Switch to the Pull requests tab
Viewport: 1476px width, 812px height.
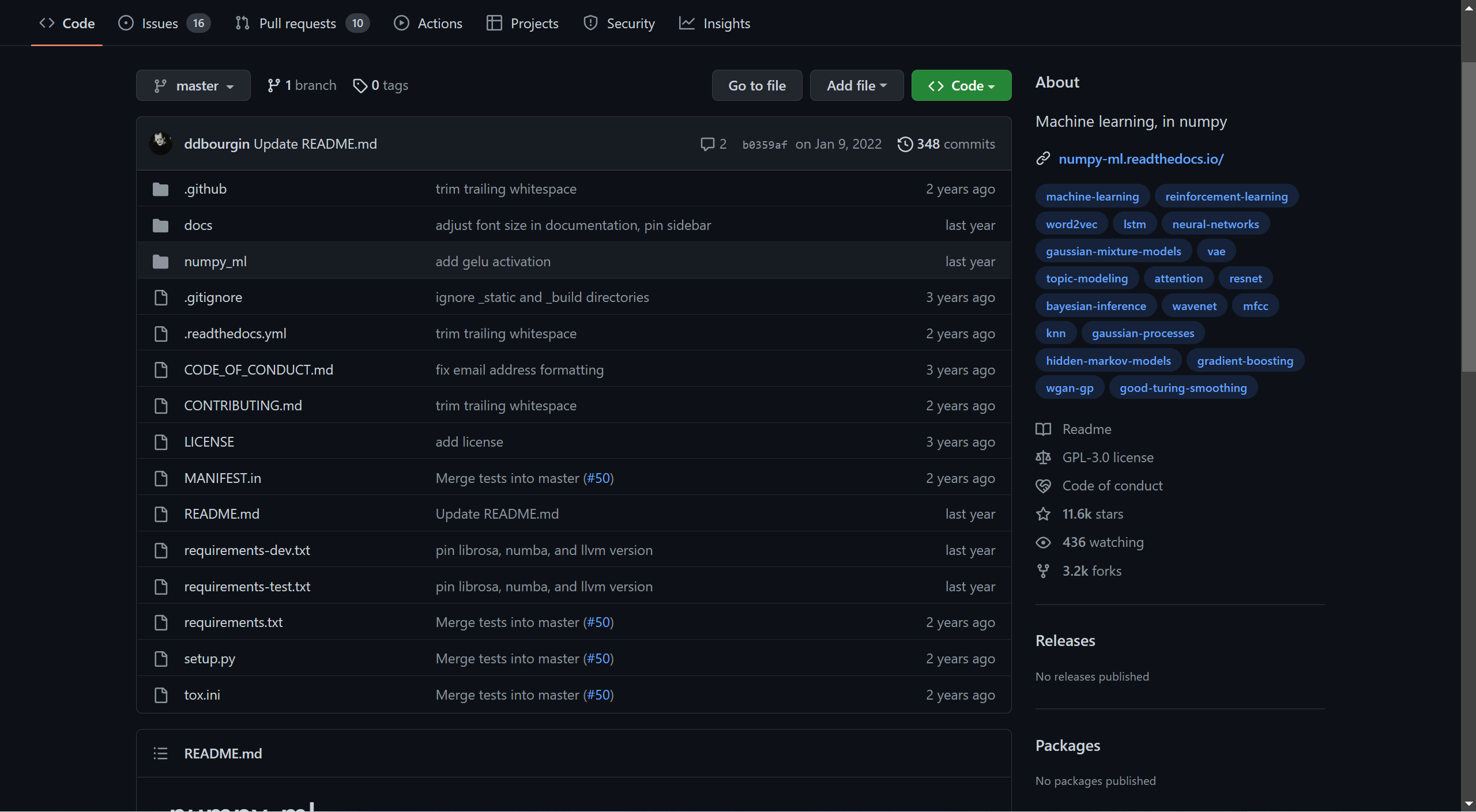click(302, 23)
